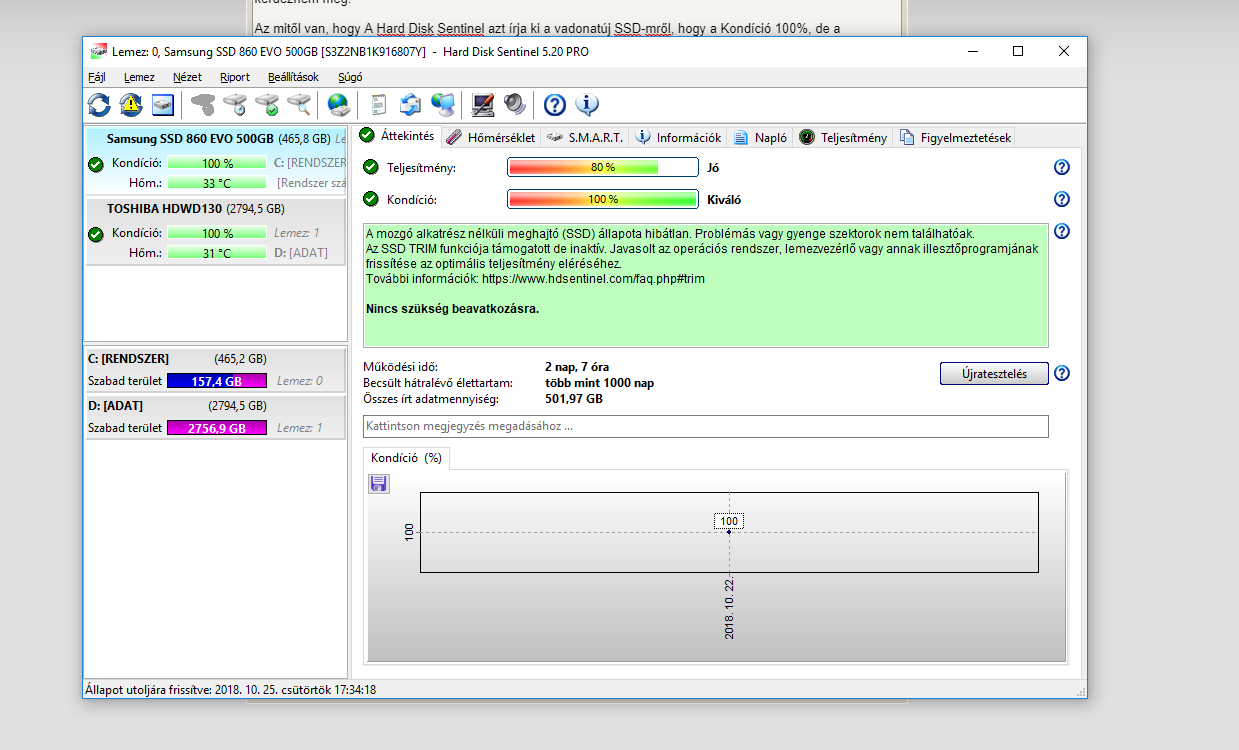
Task: Click the Kiváló rating label
Action: 724,199
